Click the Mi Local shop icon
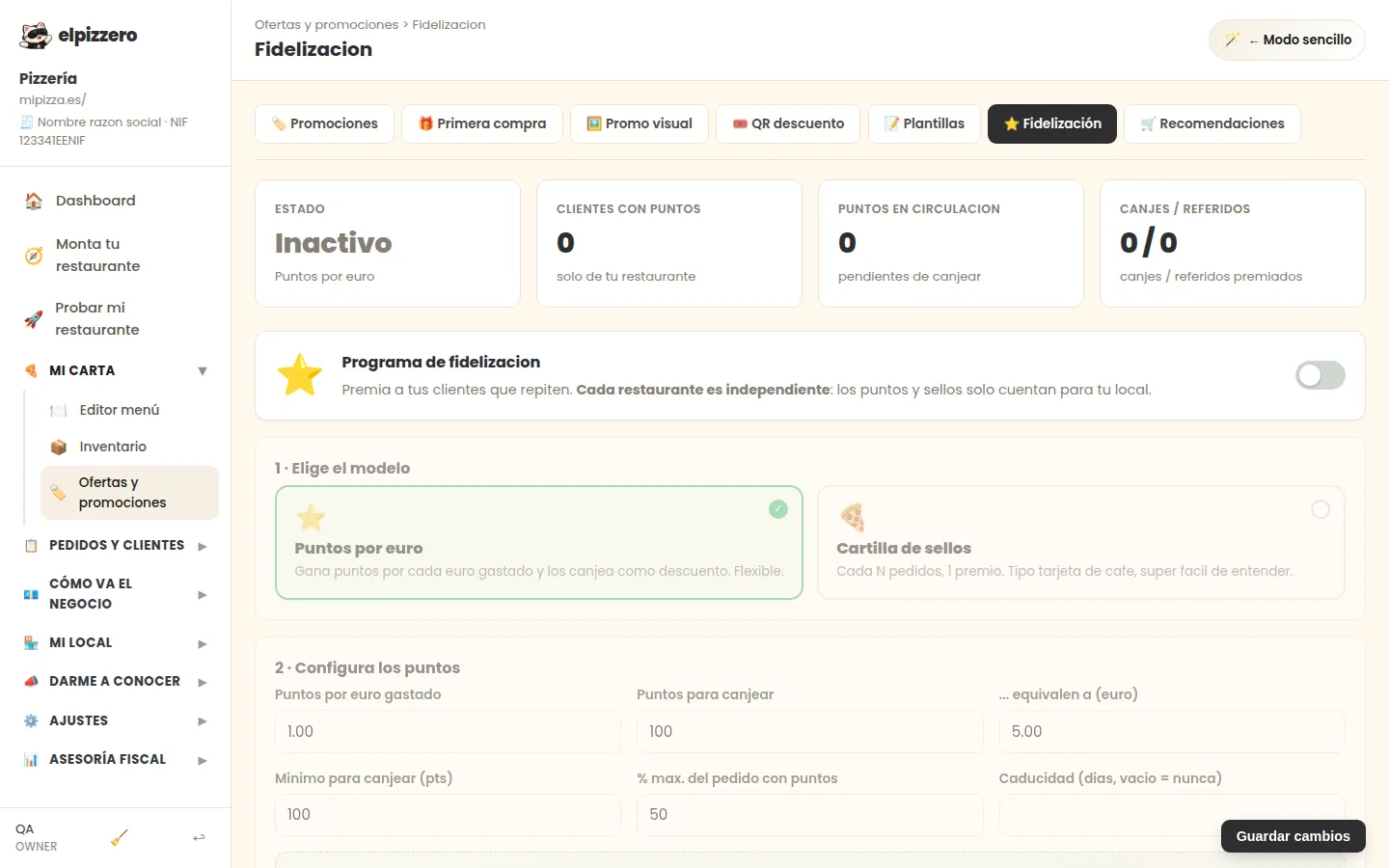Image resolution: width=1389 pixels, height=868 pixels. (x=31, y=643)
